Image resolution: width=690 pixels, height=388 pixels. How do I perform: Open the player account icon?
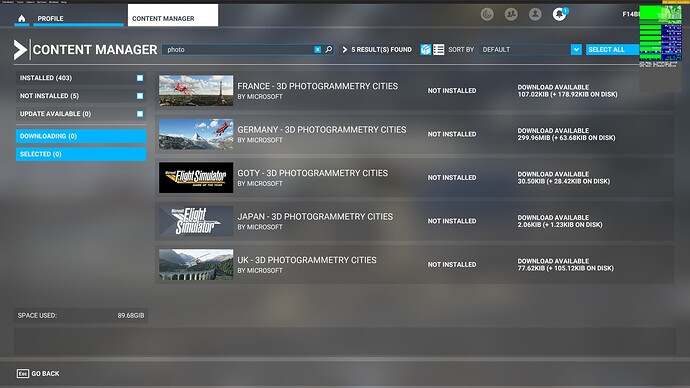(535, 15)
